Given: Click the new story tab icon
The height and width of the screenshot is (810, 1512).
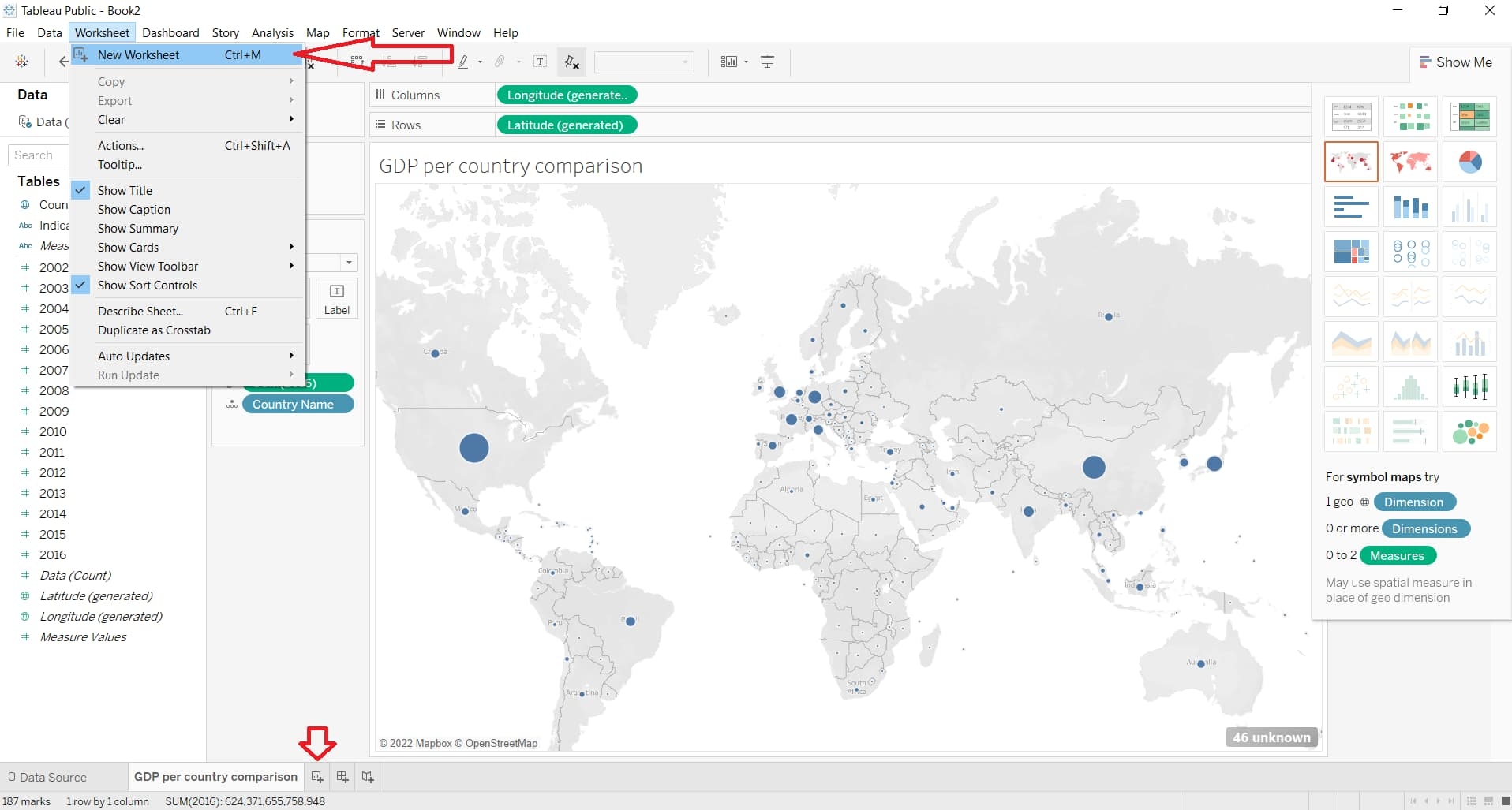Looking at the screenshot, I should (368, 777).
